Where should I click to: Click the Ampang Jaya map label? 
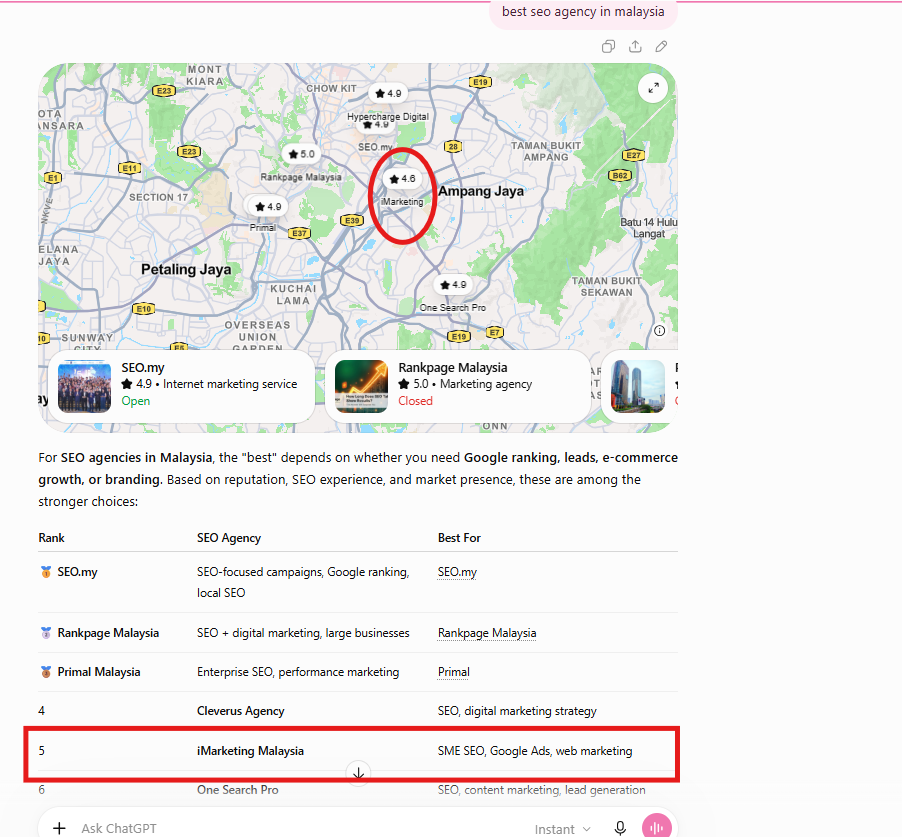(x=481, y=191)
